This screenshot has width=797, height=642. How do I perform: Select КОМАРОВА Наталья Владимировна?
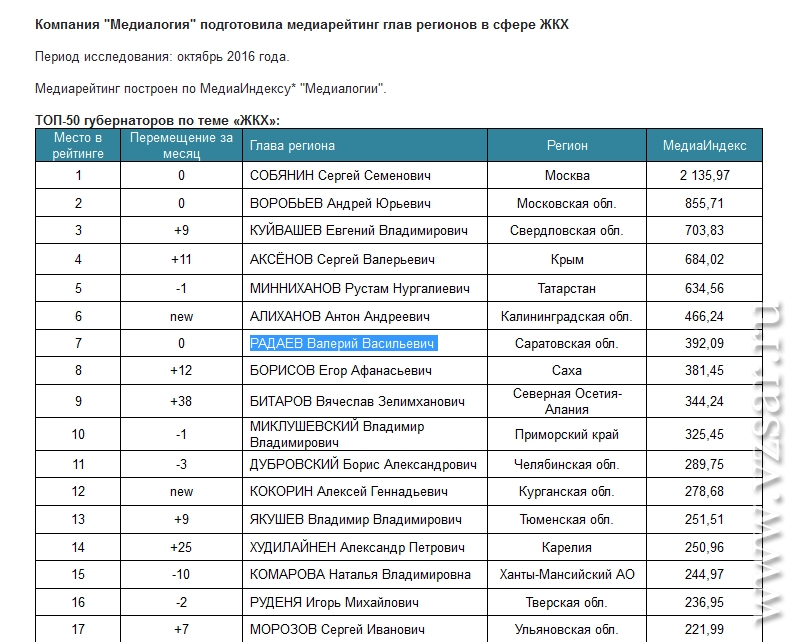(x=360, y=574)
